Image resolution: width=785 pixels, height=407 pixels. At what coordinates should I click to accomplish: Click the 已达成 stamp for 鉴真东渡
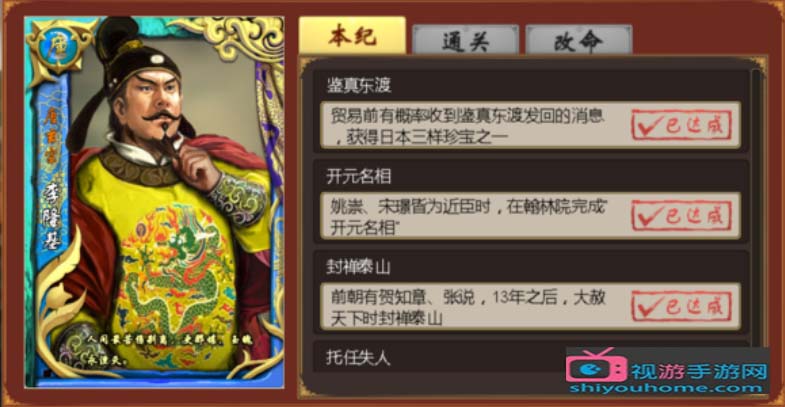[681, 125]
